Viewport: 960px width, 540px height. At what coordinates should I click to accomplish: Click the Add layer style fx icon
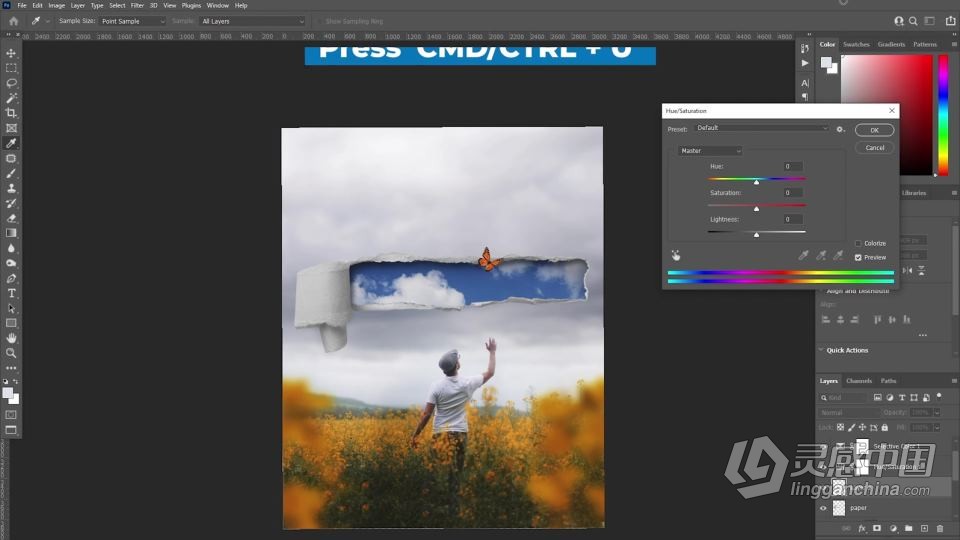click(862, 528)
